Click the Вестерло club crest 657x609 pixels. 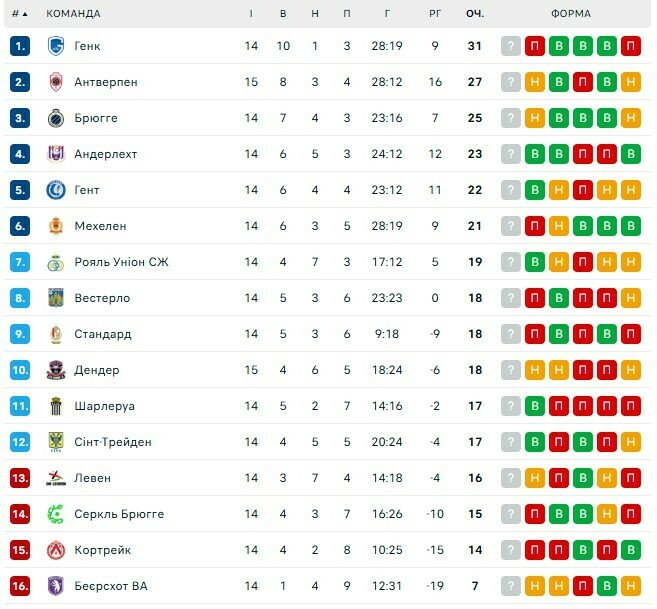[x=56, y=298]
